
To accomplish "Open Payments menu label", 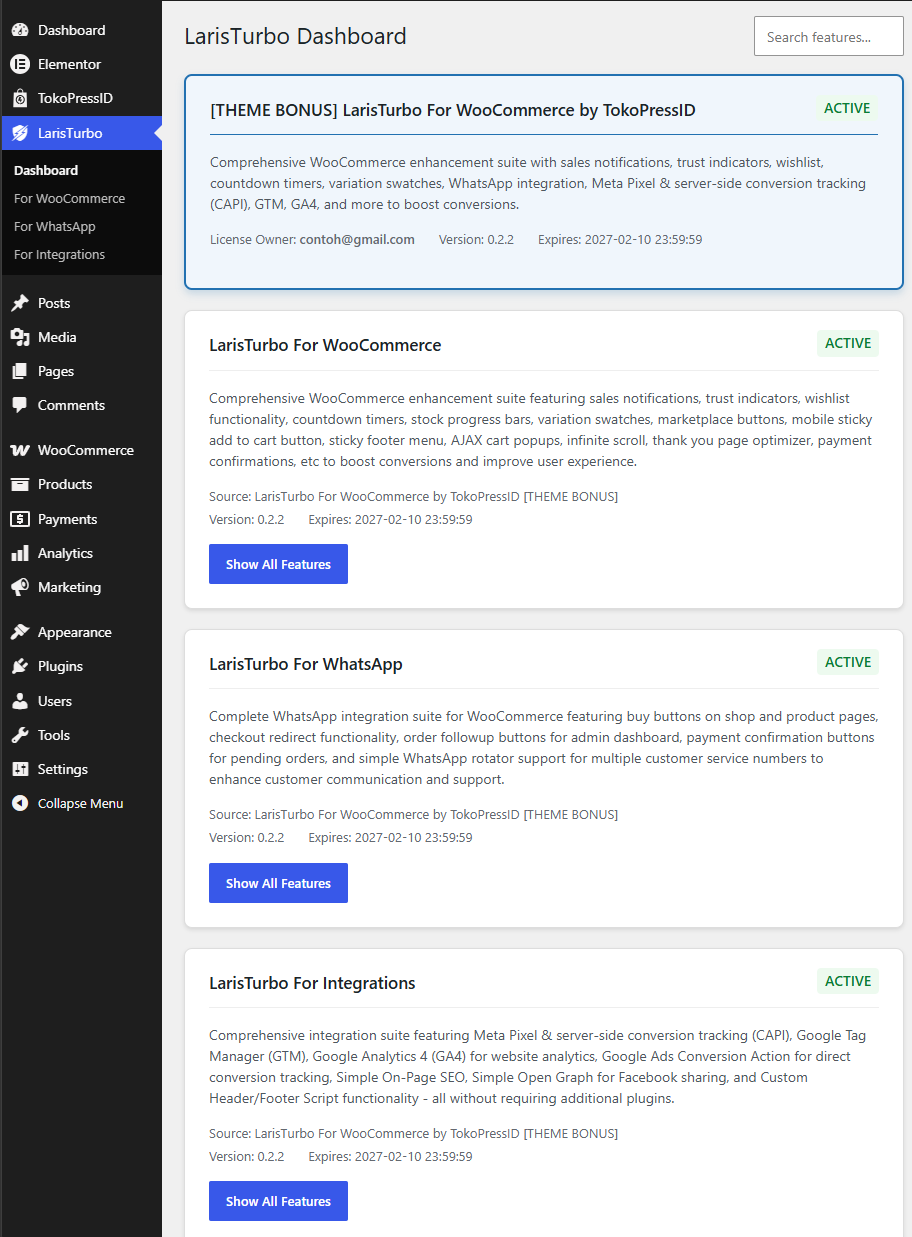I will 67,519.
